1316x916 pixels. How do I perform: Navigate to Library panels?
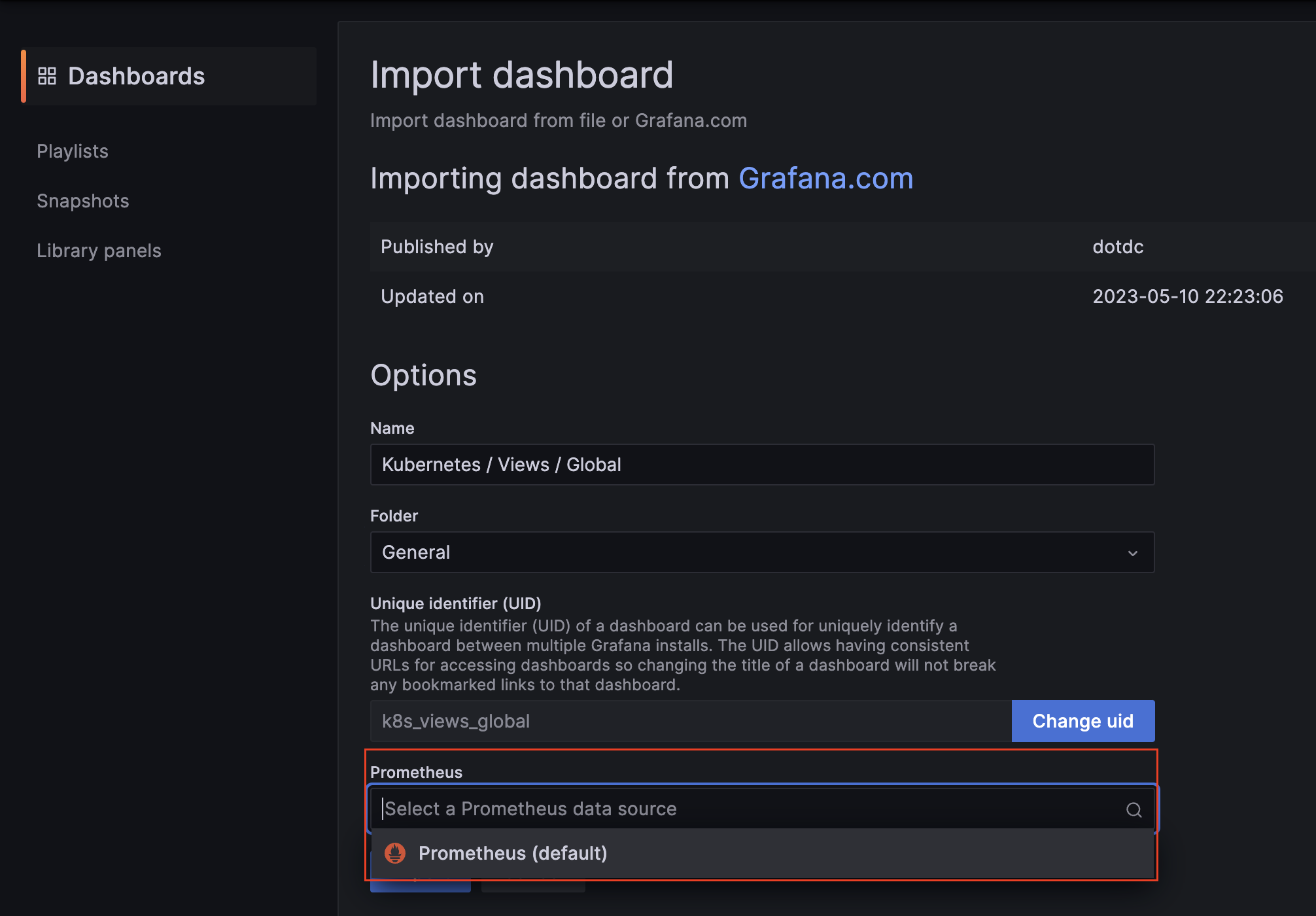[99, 251]
